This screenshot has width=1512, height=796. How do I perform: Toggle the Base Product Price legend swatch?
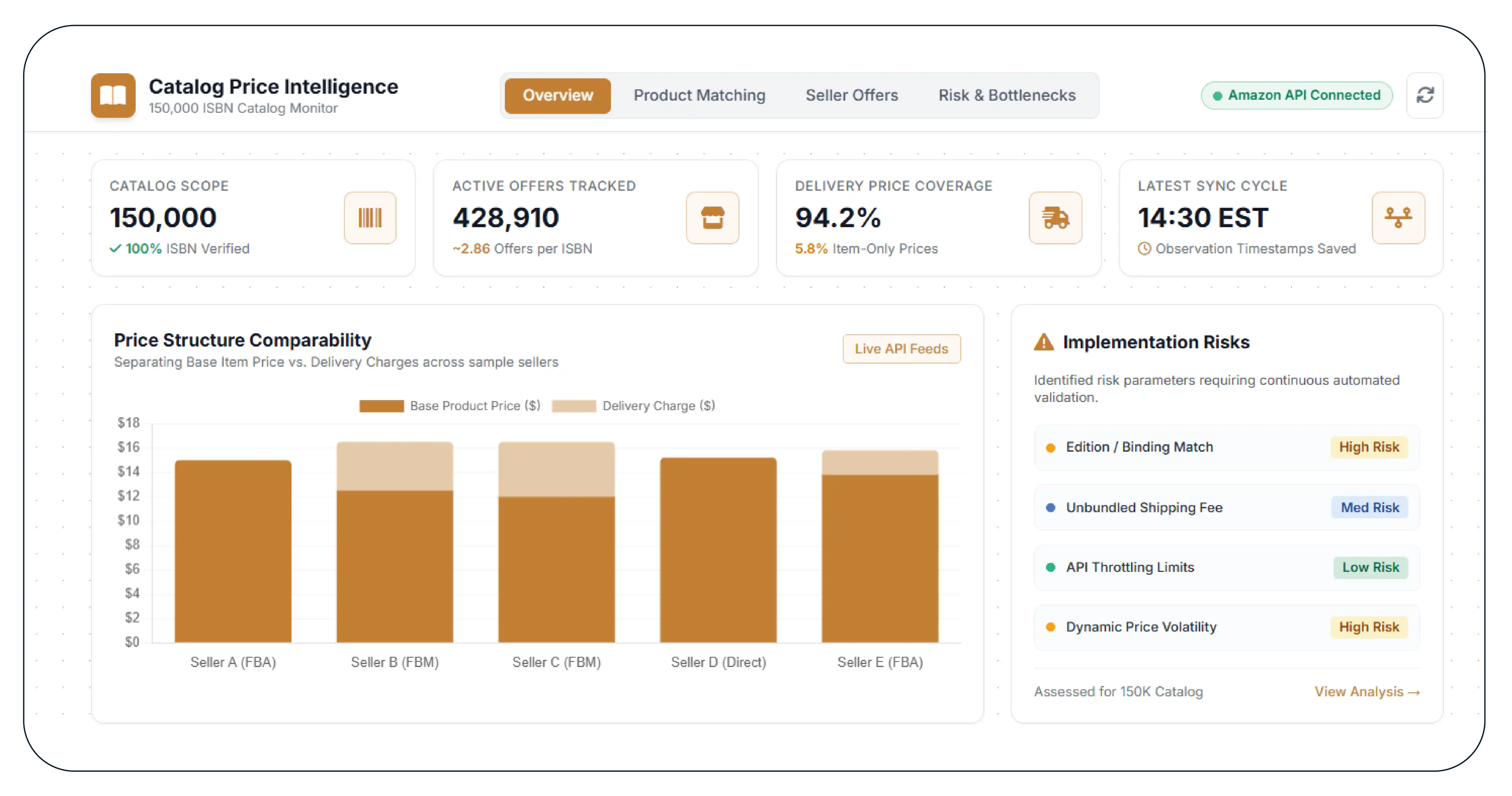(381, 406)
